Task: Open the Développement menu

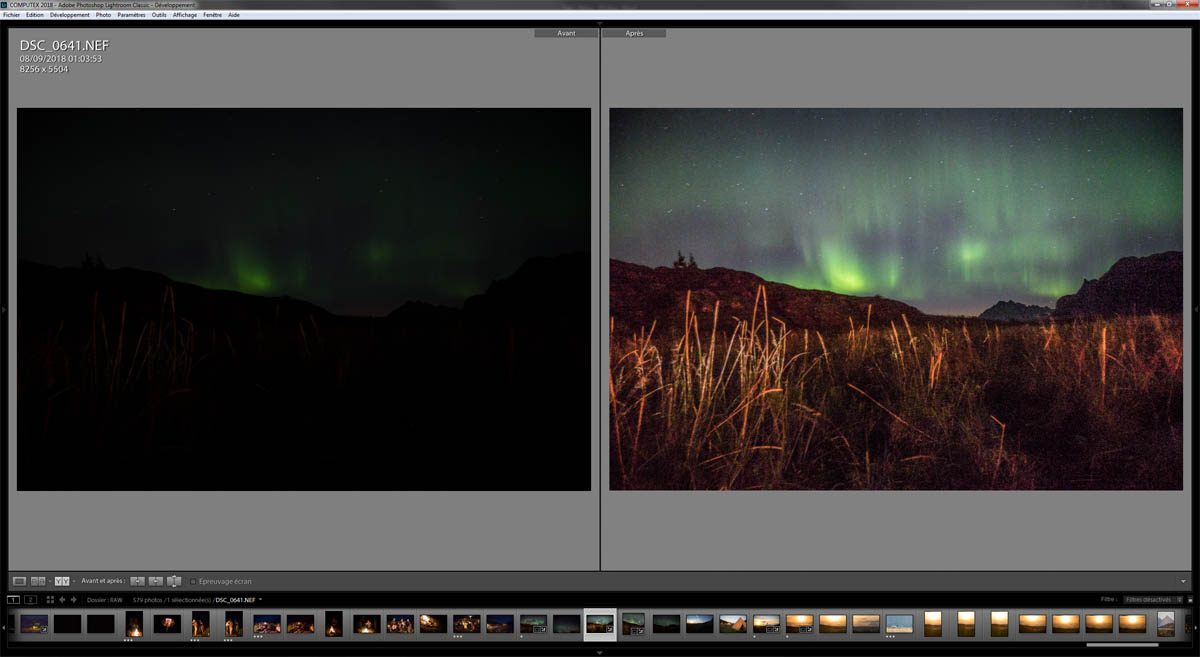Action: pos(69,15)
